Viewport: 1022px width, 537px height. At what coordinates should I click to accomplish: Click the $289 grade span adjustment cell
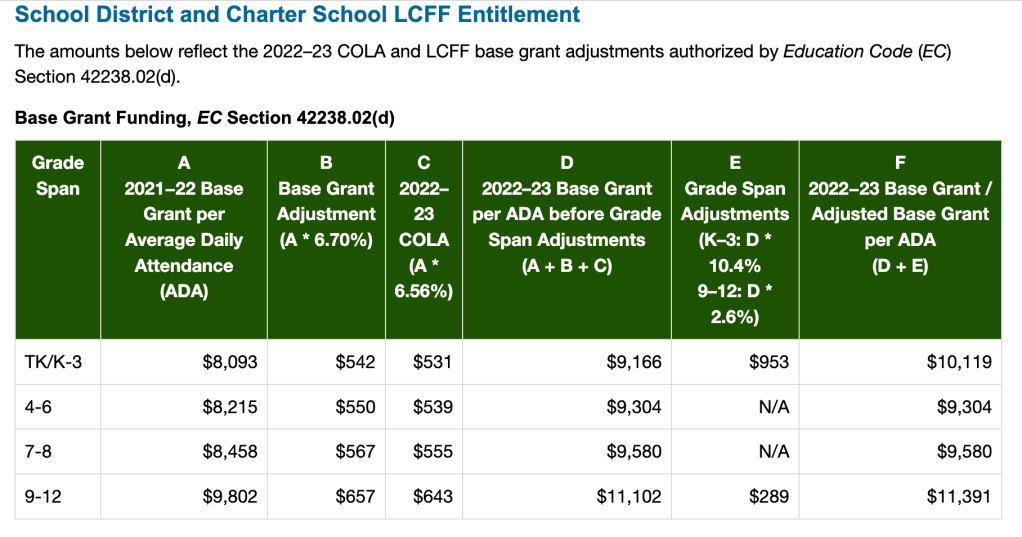769,496
